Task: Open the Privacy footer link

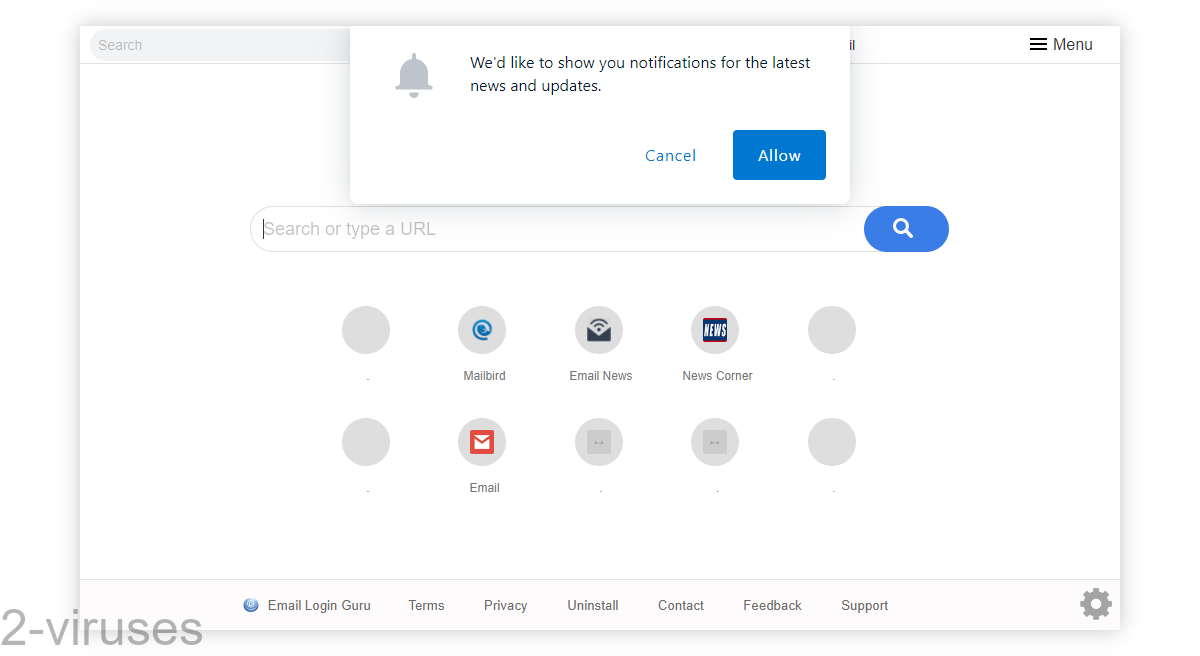Action: point(505,605)
